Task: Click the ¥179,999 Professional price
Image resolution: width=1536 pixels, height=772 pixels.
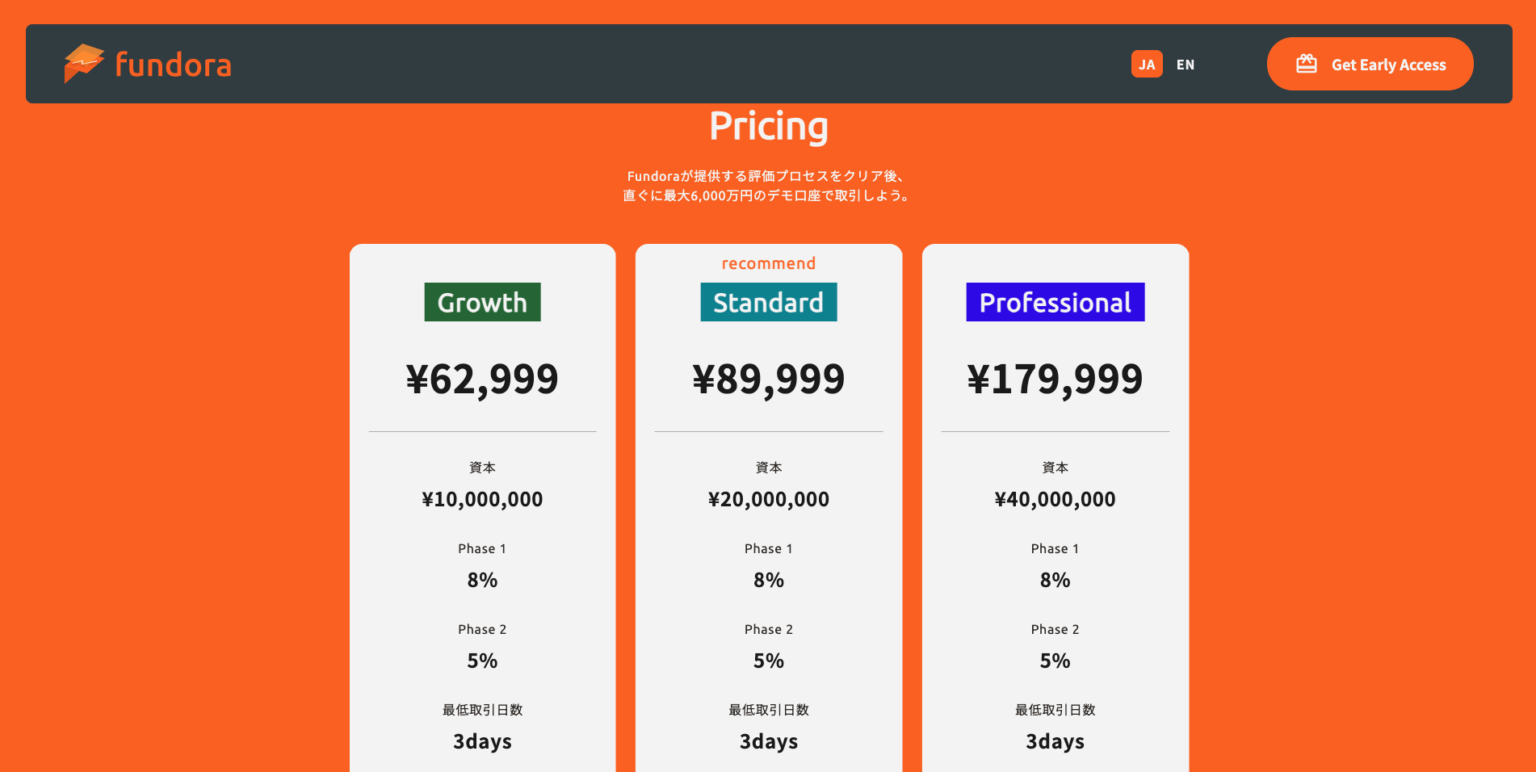Action: tap(1055, 379)
